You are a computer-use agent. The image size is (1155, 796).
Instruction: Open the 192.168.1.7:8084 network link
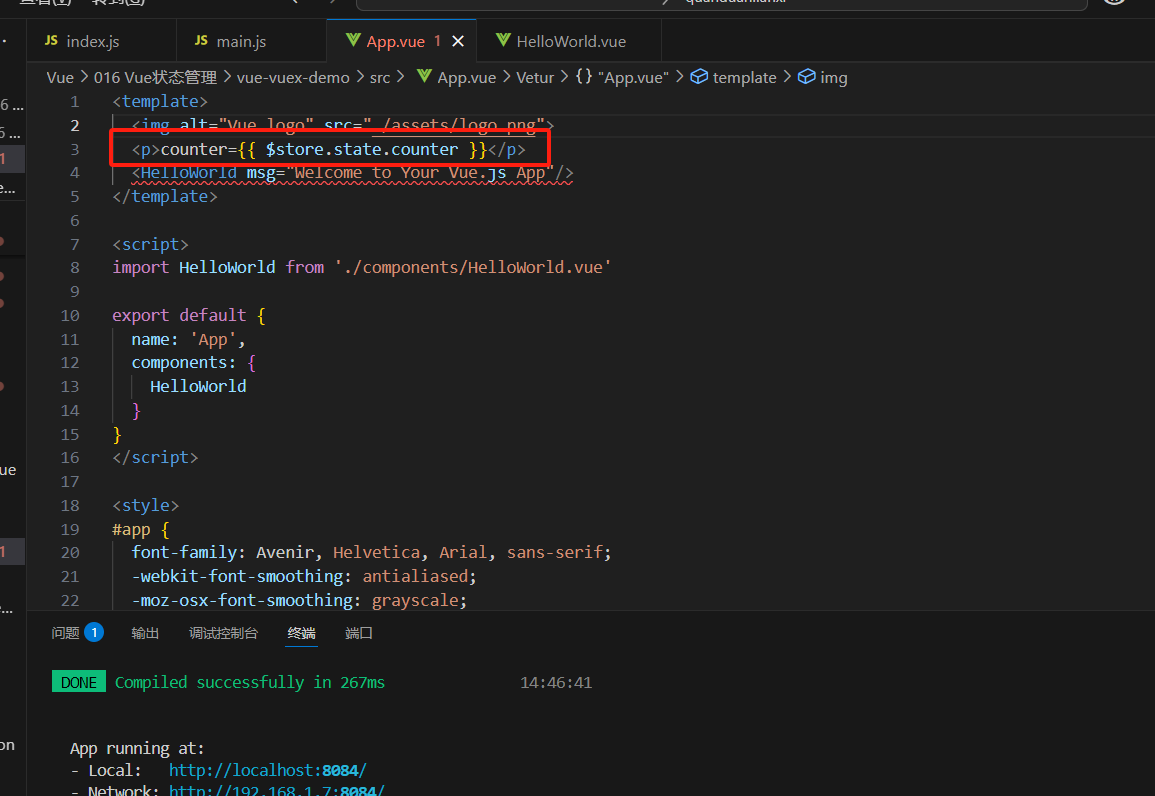[x=276, y=791]
